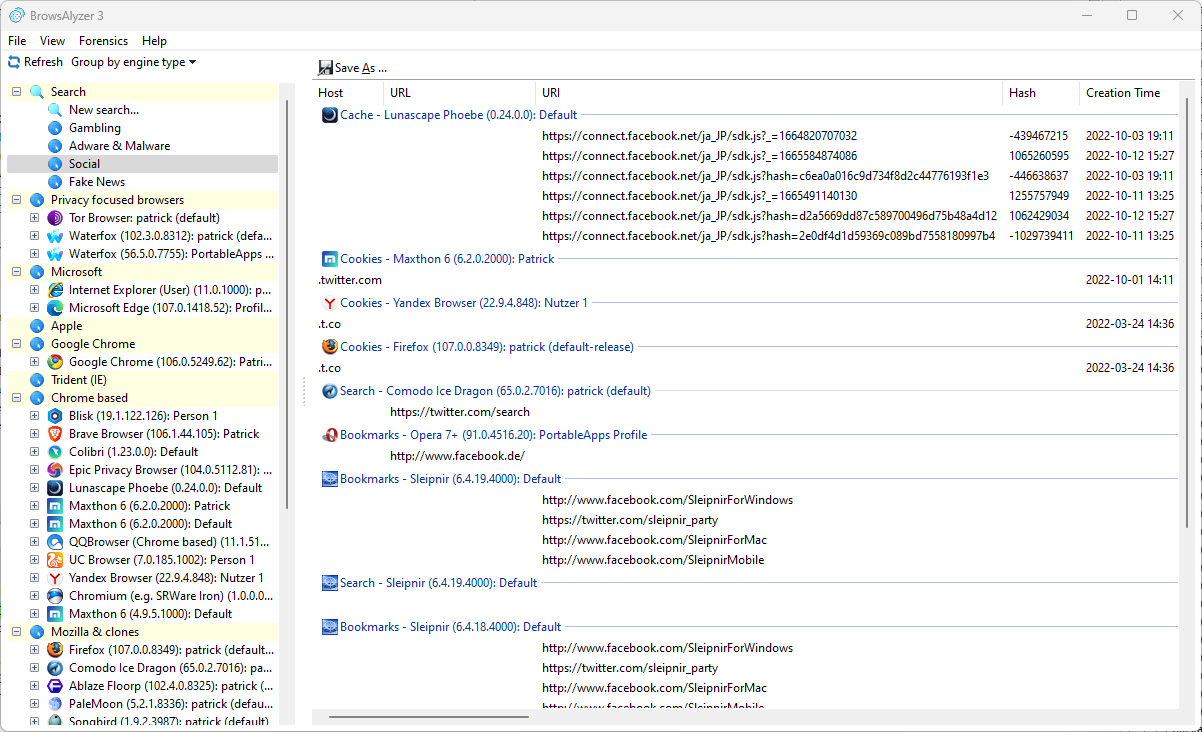This screenshot has height=732, width=1202.
Task: Collapse the Mozilla & clones group
Action: point(16,632)
